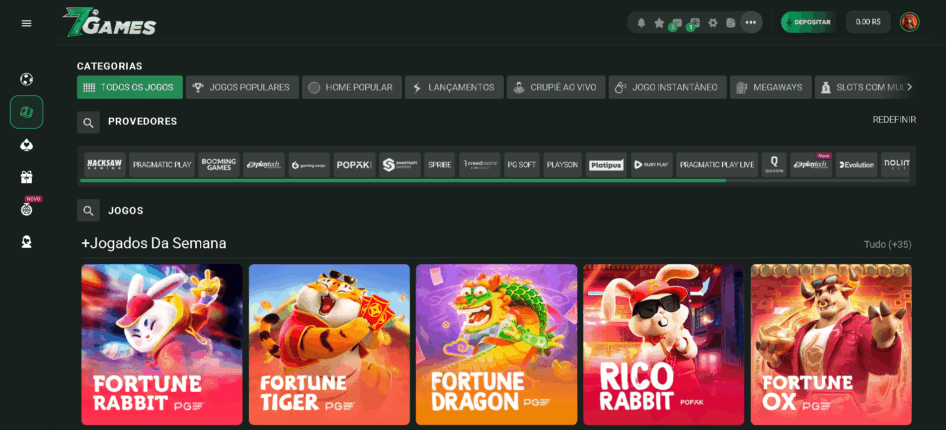Select the JOGOS POPULARES category
Screen dimensions: 946x430
[243, 87]
